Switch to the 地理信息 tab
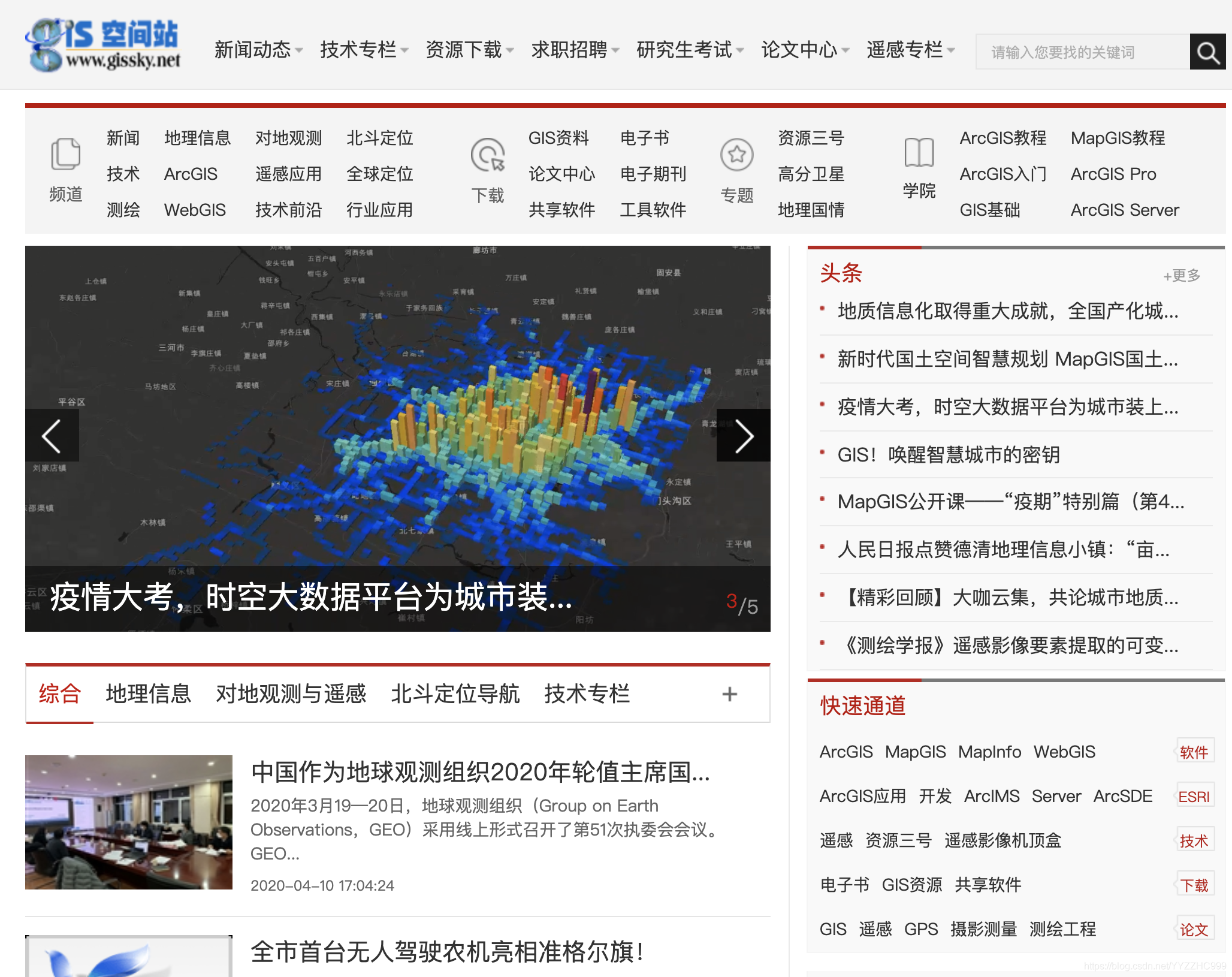 (148, 694)
